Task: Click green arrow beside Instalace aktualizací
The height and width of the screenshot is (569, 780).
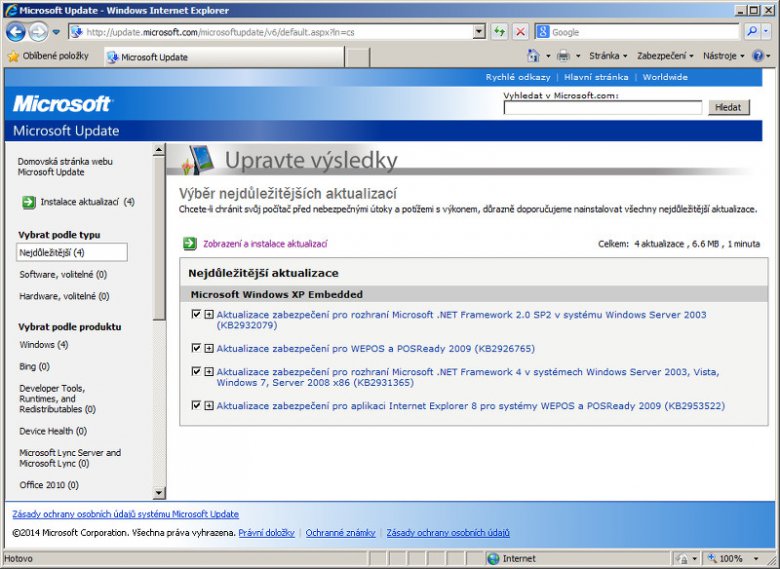Action: click(x=27, y=202)
